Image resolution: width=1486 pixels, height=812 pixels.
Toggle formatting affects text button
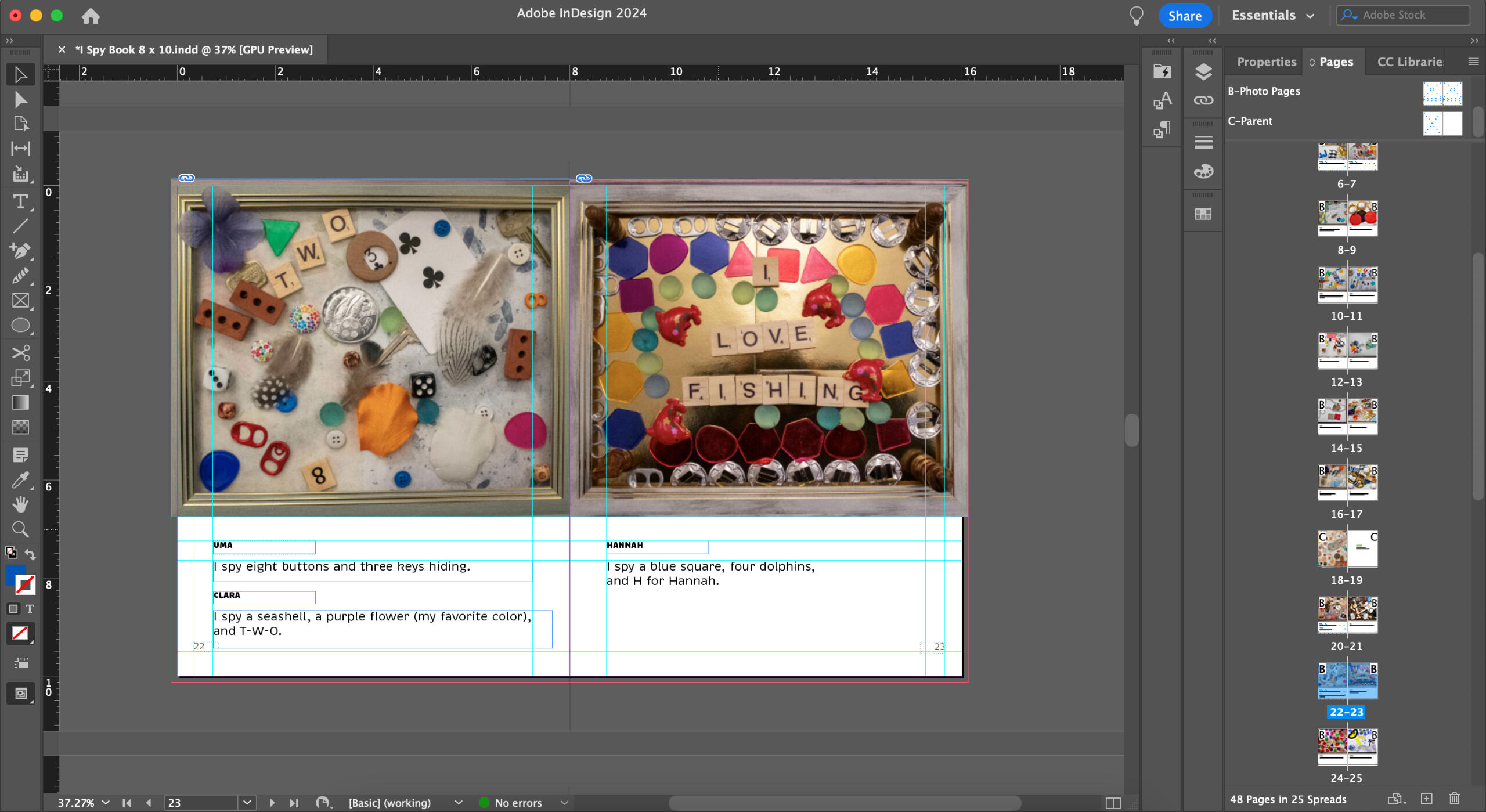coord(30,609)
